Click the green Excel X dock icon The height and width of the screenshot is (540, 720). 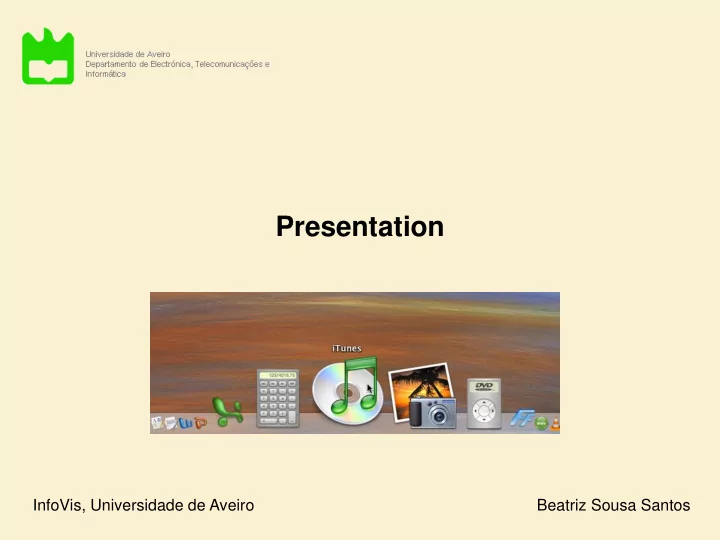pos(227,411)
